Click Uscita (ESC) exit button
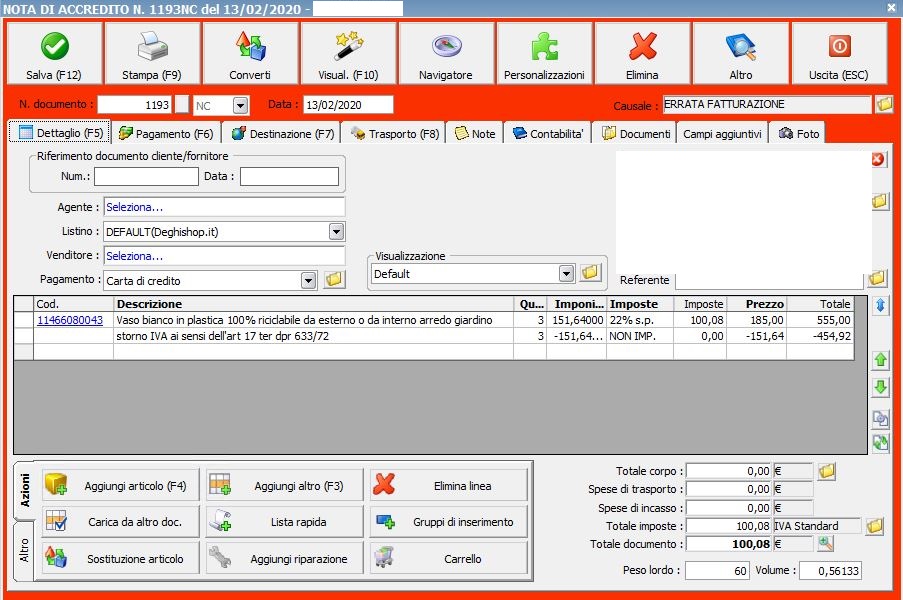Screen dimensions: 903x600 click(x=839, y=54)
